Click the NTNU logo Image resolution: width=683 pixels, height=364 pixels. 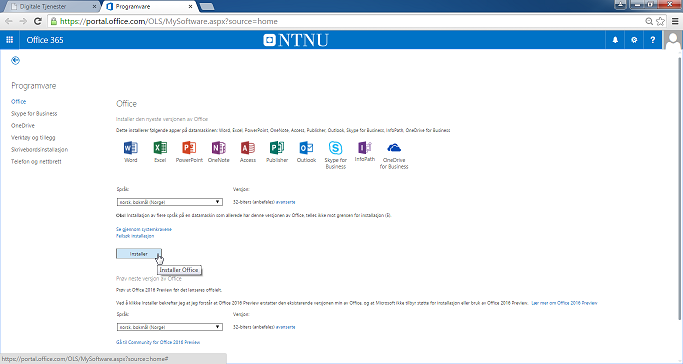(x=296, y=40)
